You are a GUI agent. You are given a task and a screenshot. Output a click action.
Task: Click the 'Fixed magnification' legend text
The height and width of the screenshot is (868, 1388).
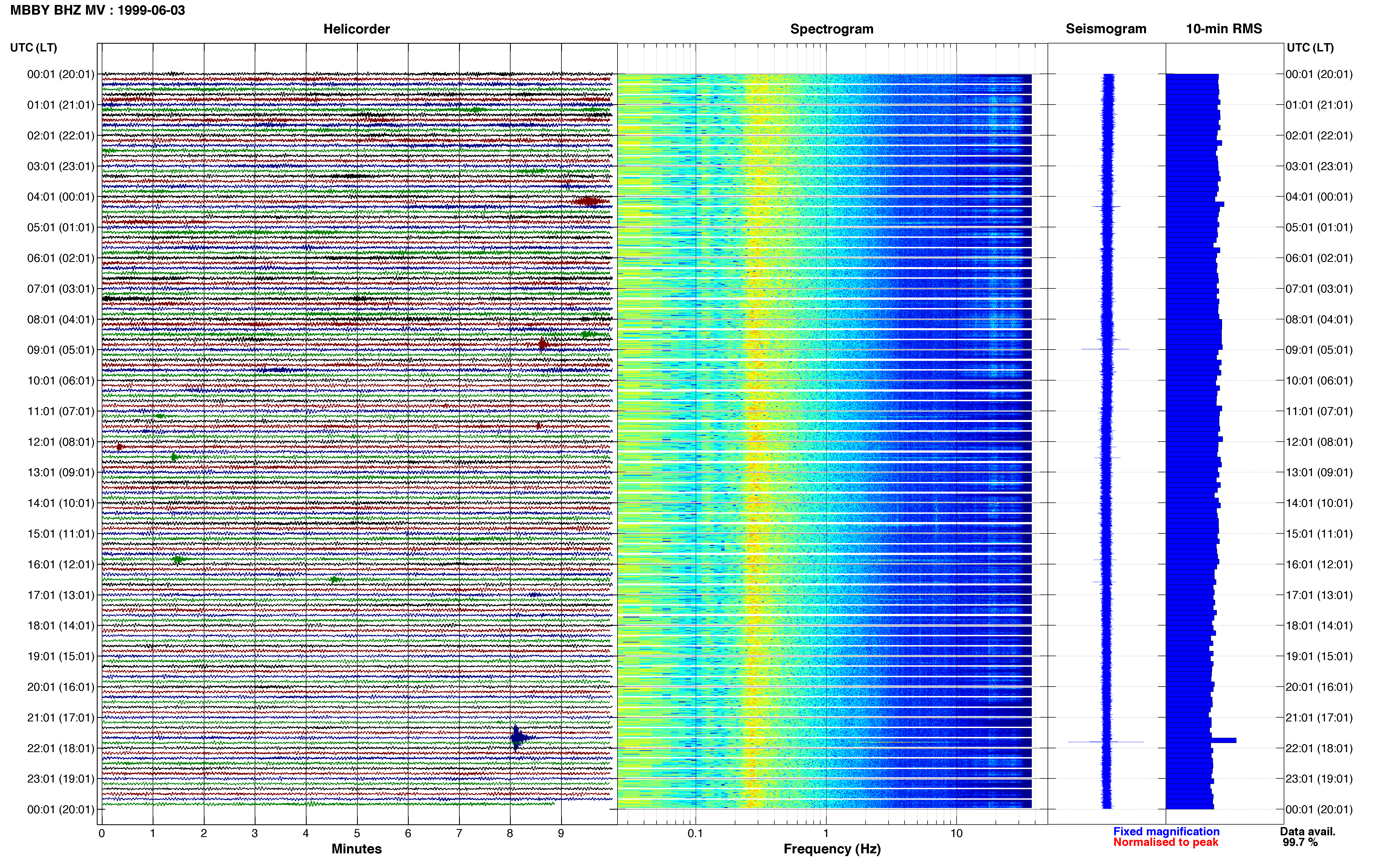point(1166,831)
